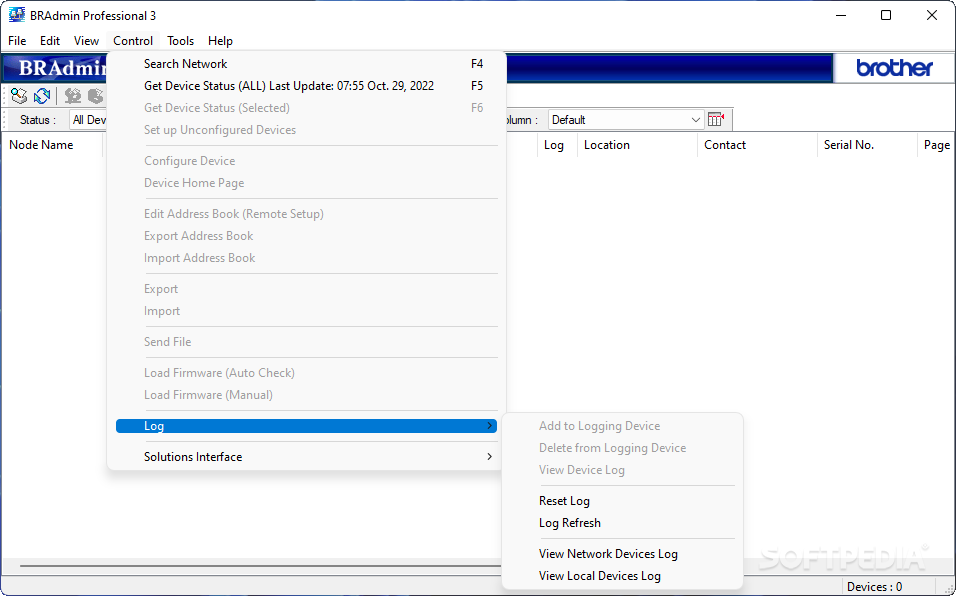Image resolution: width=956 pixels, height=596 pixels.
Task: Open the View menu
Action: [86, 41]
